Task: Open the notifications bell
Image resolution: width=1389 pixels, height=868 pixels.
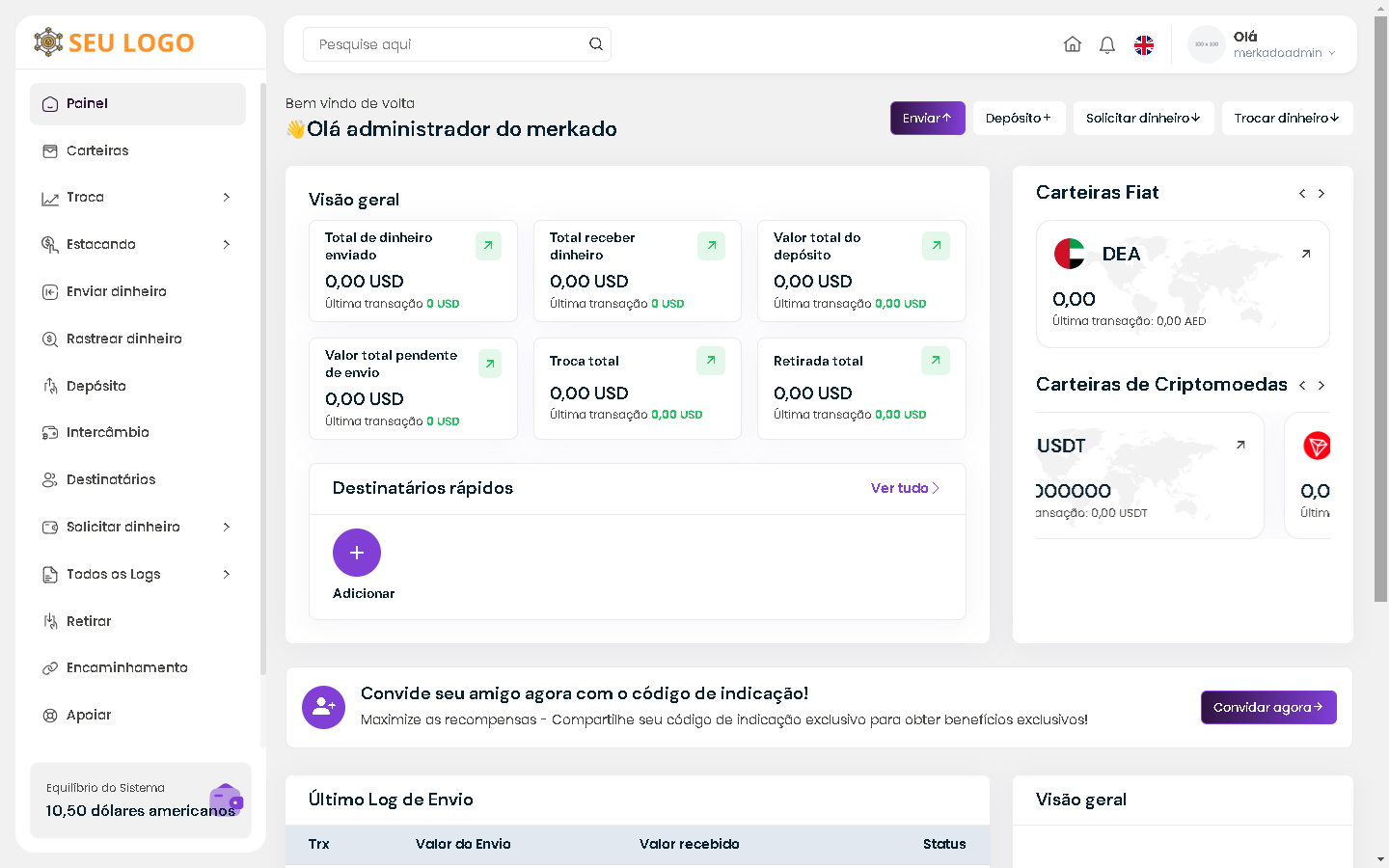Action: tap(1107, 44)
